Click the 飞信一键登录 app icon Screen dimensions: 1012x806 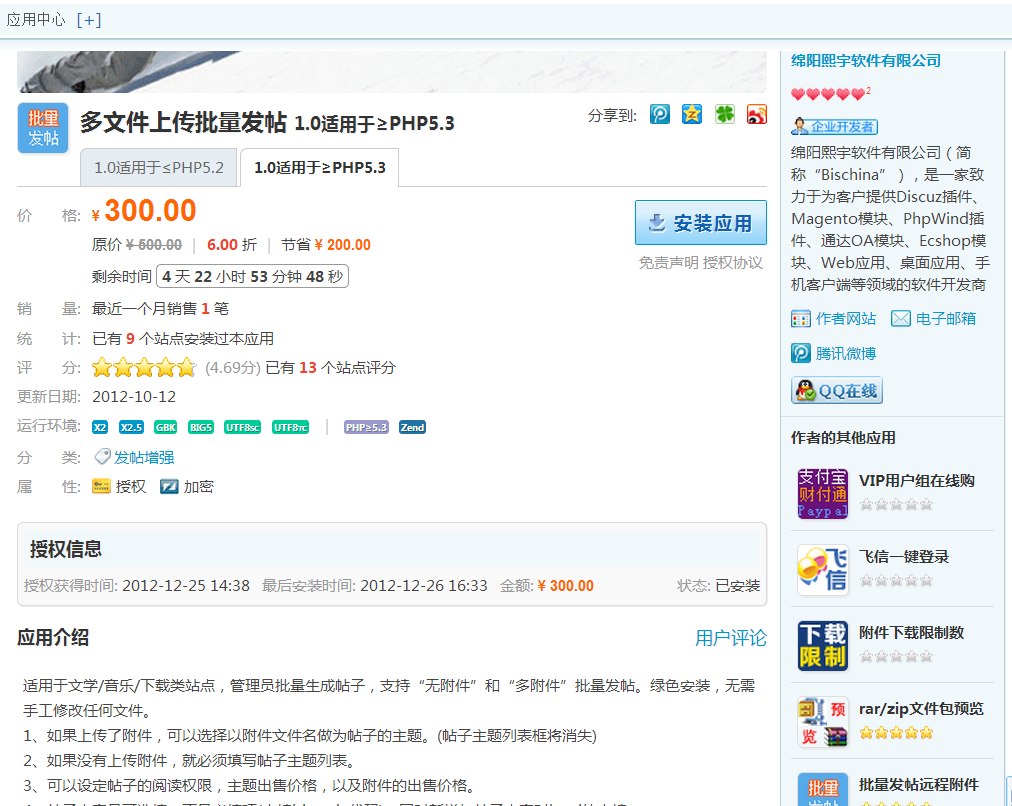(822, 570)
